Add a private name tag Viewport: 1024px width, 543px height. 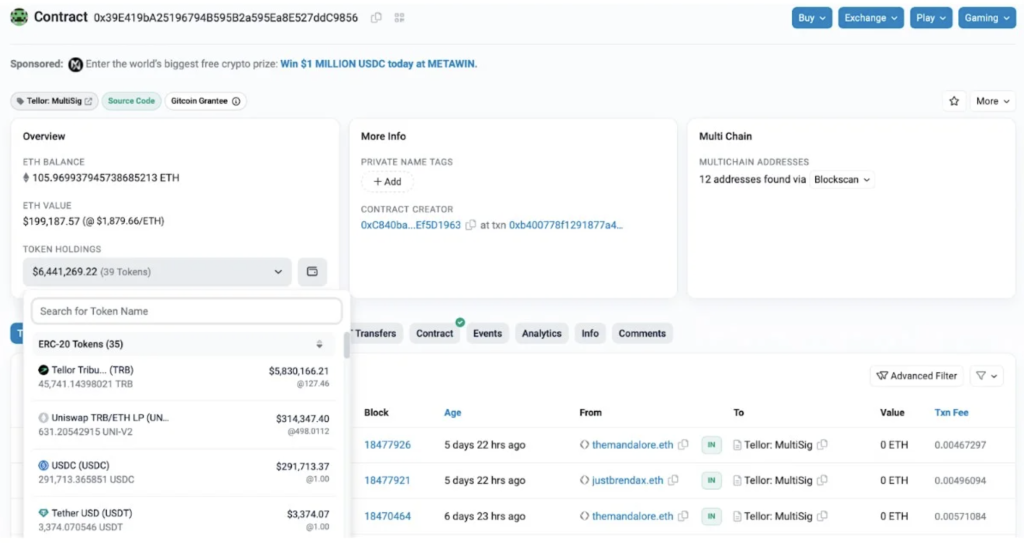pos(387,182)
